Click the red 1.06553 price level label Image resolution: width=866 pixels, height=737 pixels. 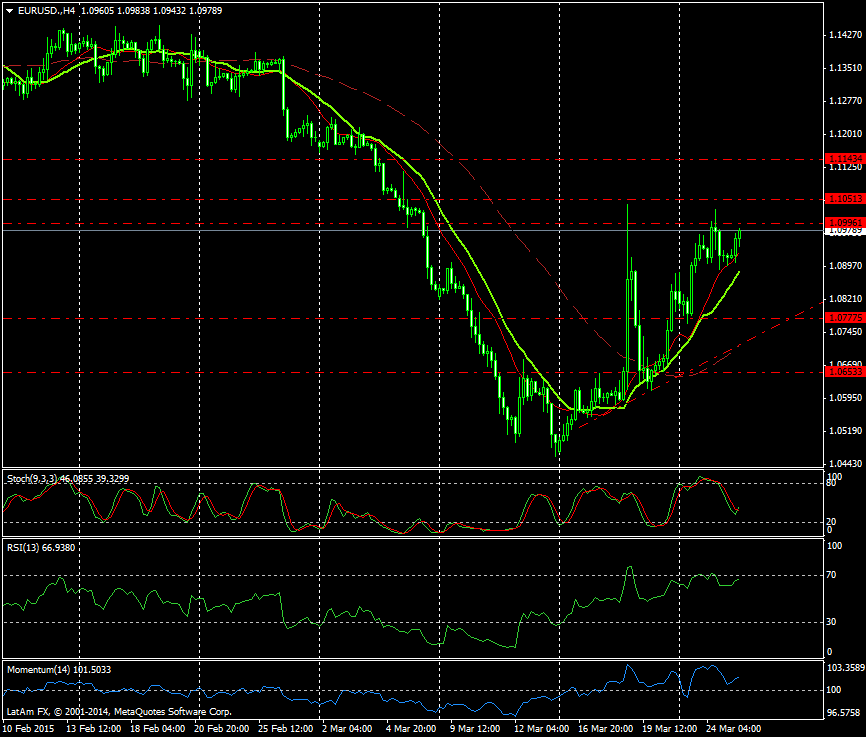(x=845, y=372)
